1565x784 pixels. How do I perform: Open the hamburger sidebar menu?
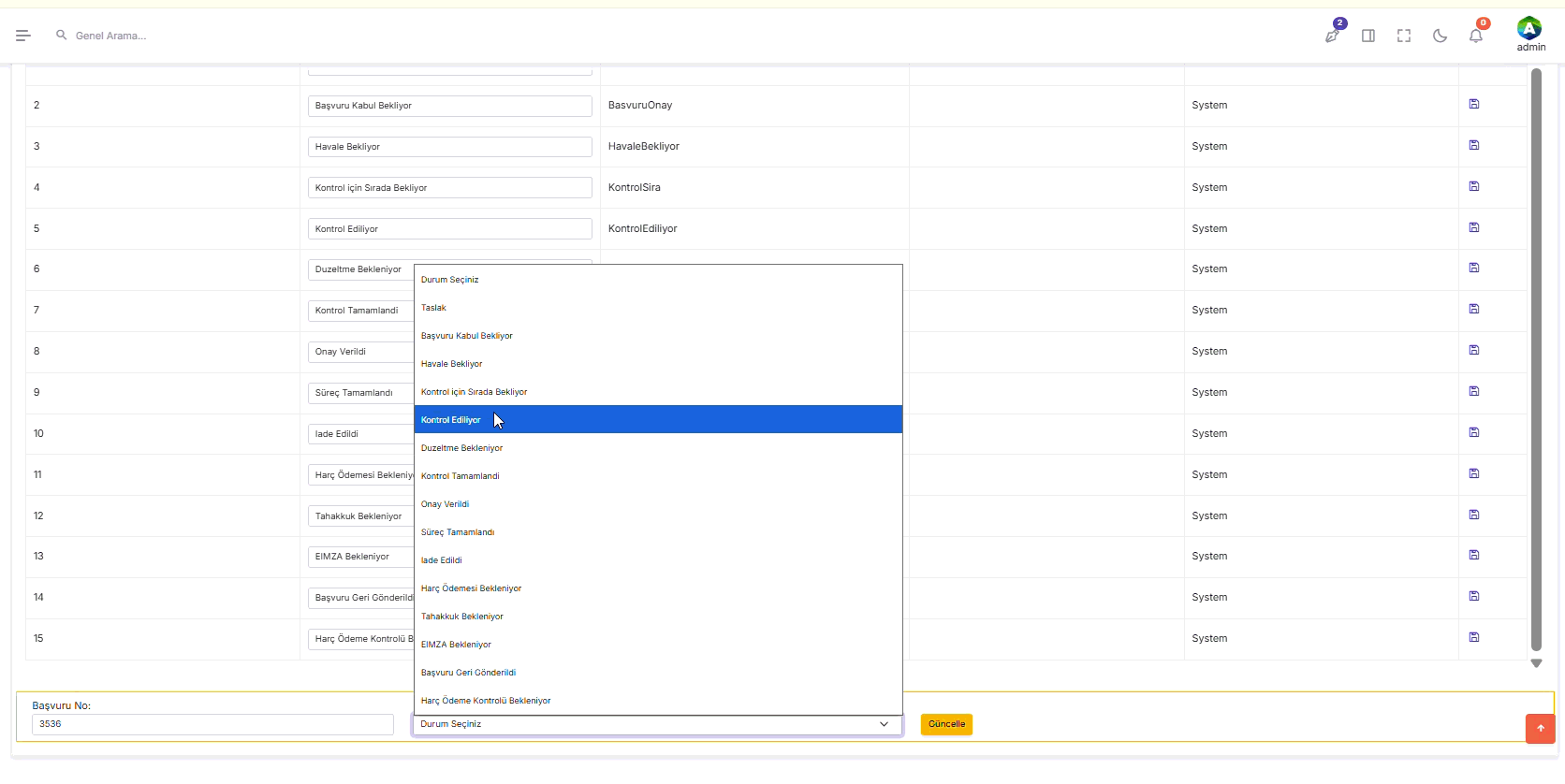coord(23,36)
